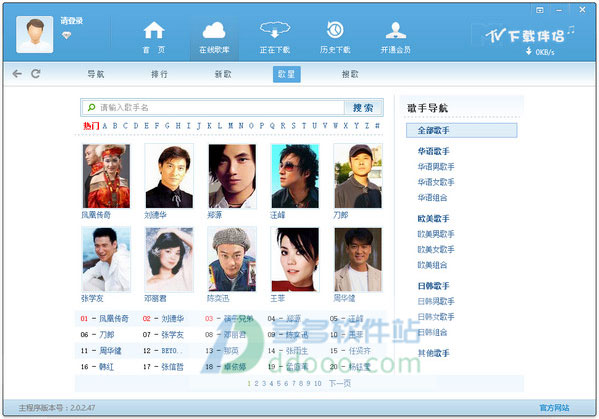Open 邓丽君 singer photo
This screenshot has width=599, height=419.
(169, 259)
